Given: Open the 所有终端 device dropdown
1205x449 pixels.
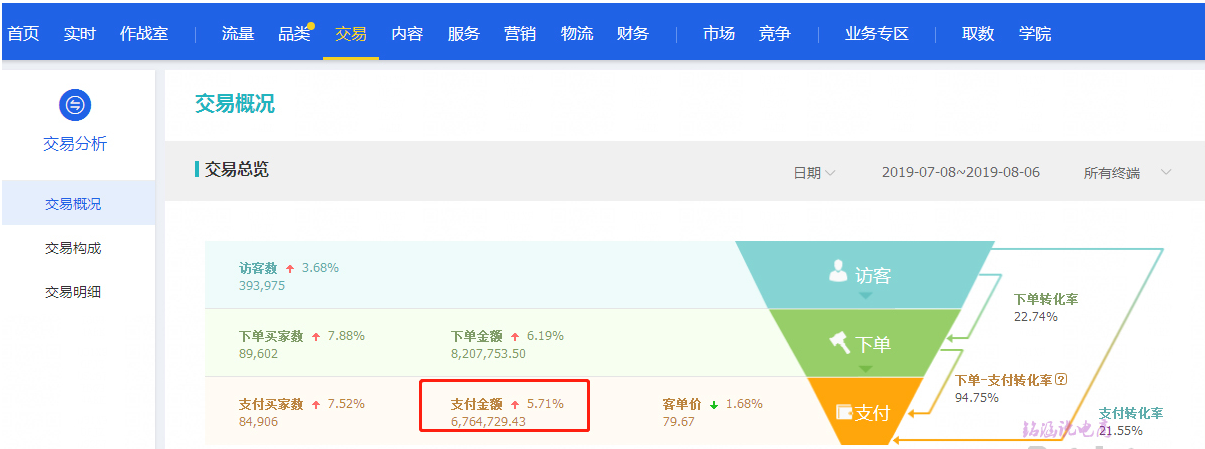Looking at the screenshot, I should 1127,173.
